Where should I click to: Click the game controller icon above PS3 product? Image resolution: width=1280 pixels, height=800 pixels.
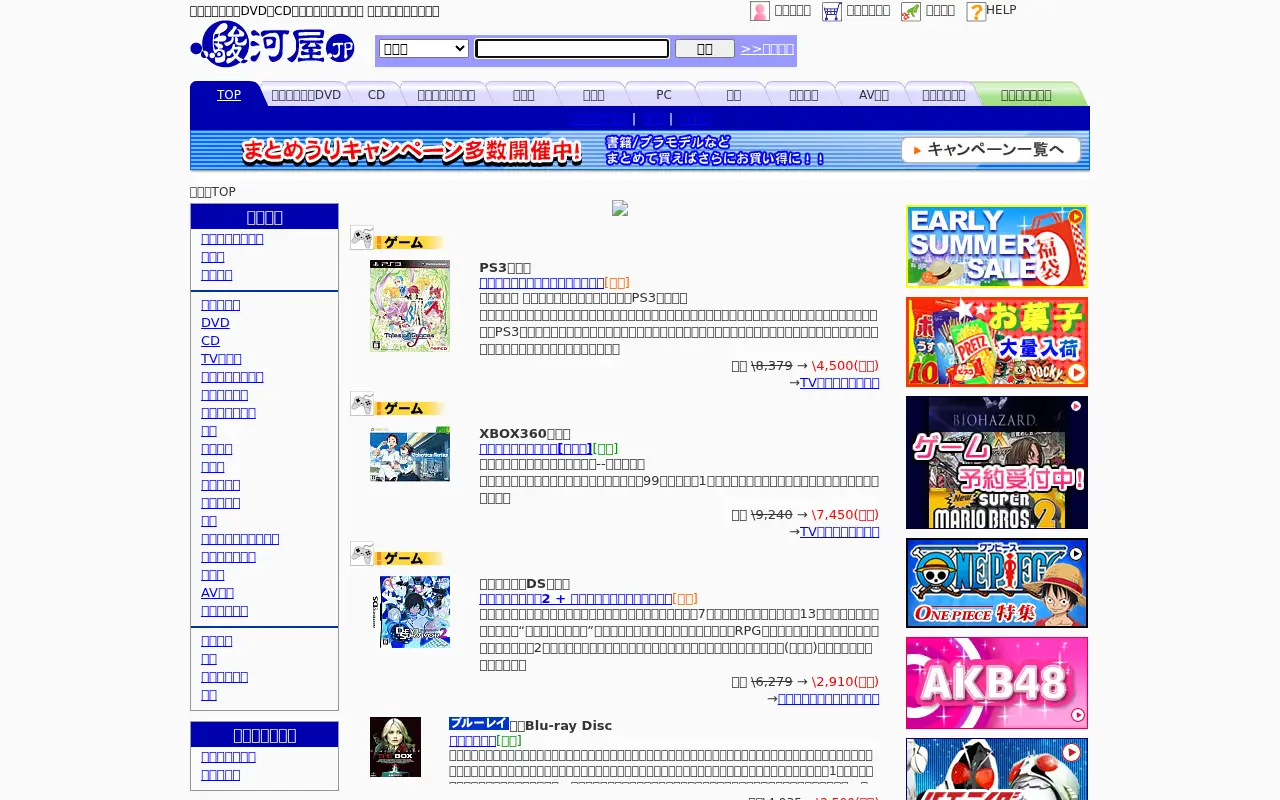pyautogui.click(x=362, y=238)
